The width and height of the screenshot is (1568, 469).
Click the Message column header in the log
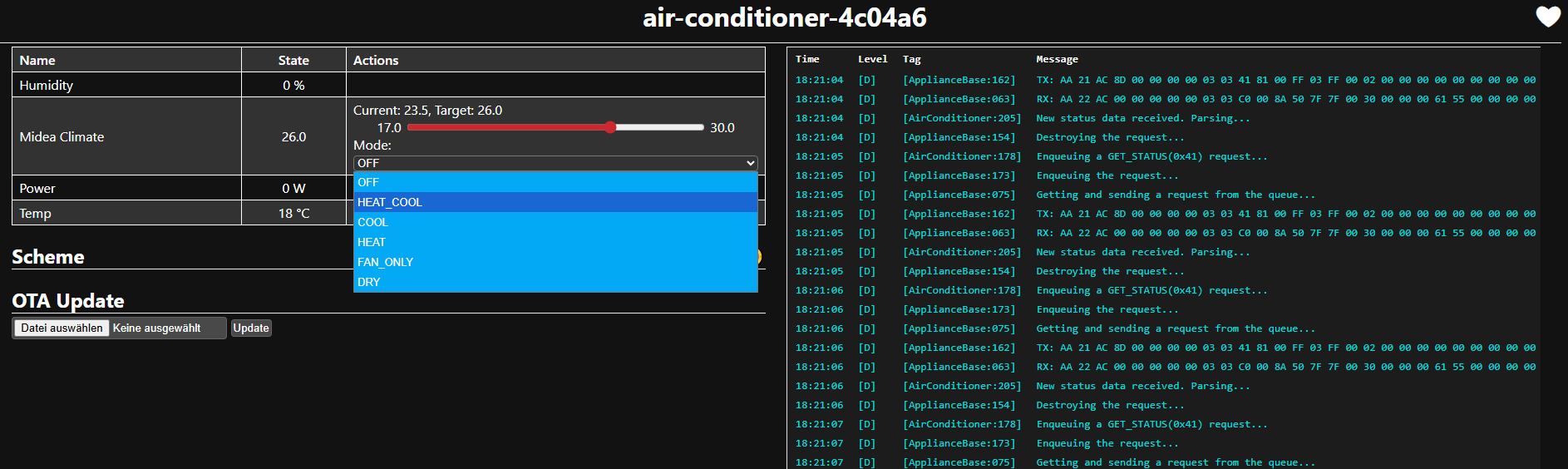[x=1057, y=59]
